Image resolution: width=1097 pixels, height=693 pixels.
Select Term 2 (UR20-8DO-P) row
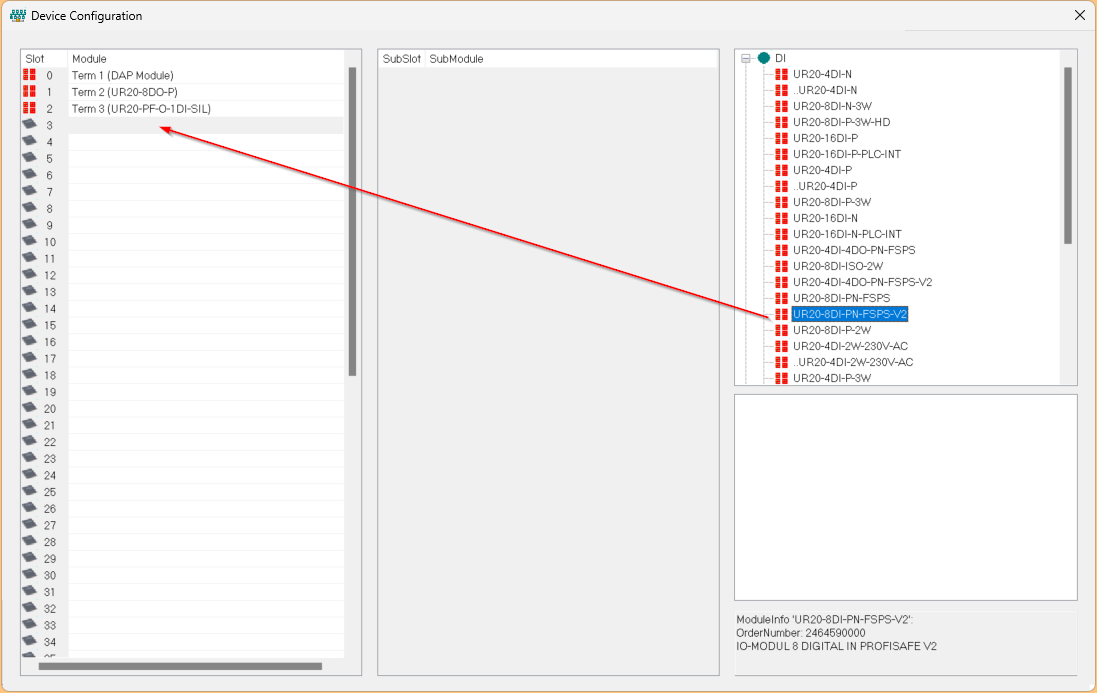point(183,92)
